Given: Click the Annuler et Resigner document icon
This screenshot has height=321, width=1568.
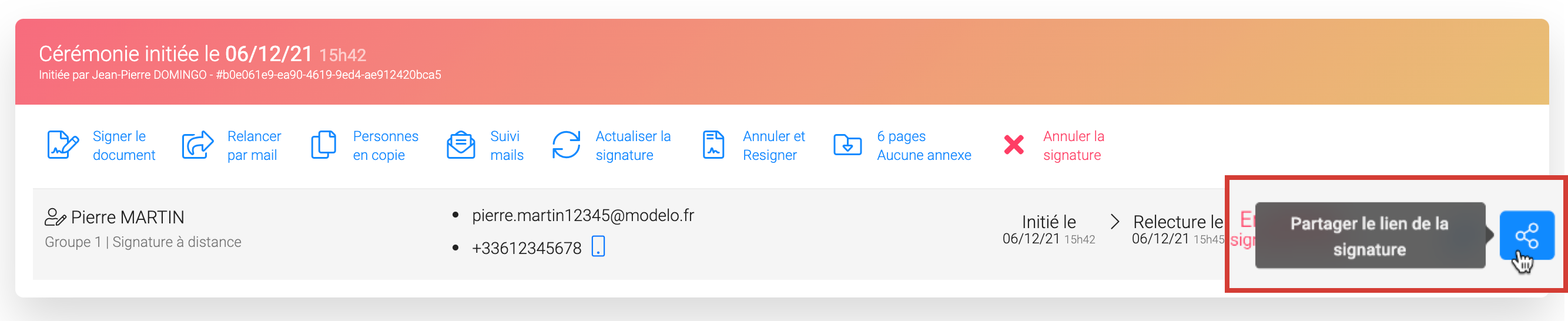Looking at the screenshot, I should point(713,145).
